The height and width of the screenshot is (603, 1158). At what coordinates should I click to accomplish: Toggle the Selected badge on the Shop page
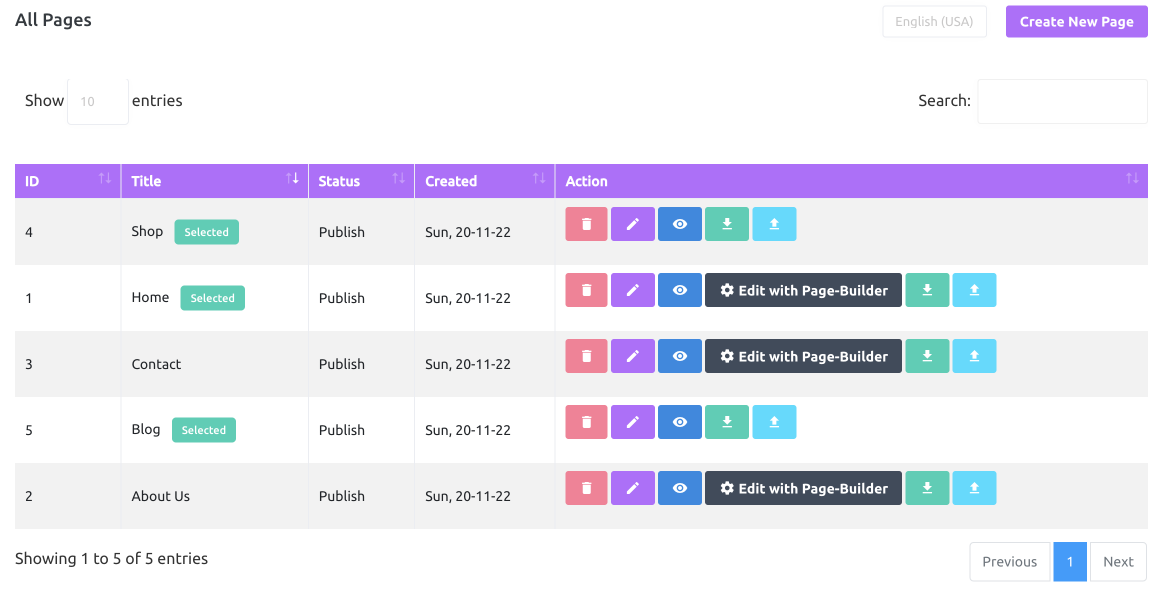coord(206,231)
